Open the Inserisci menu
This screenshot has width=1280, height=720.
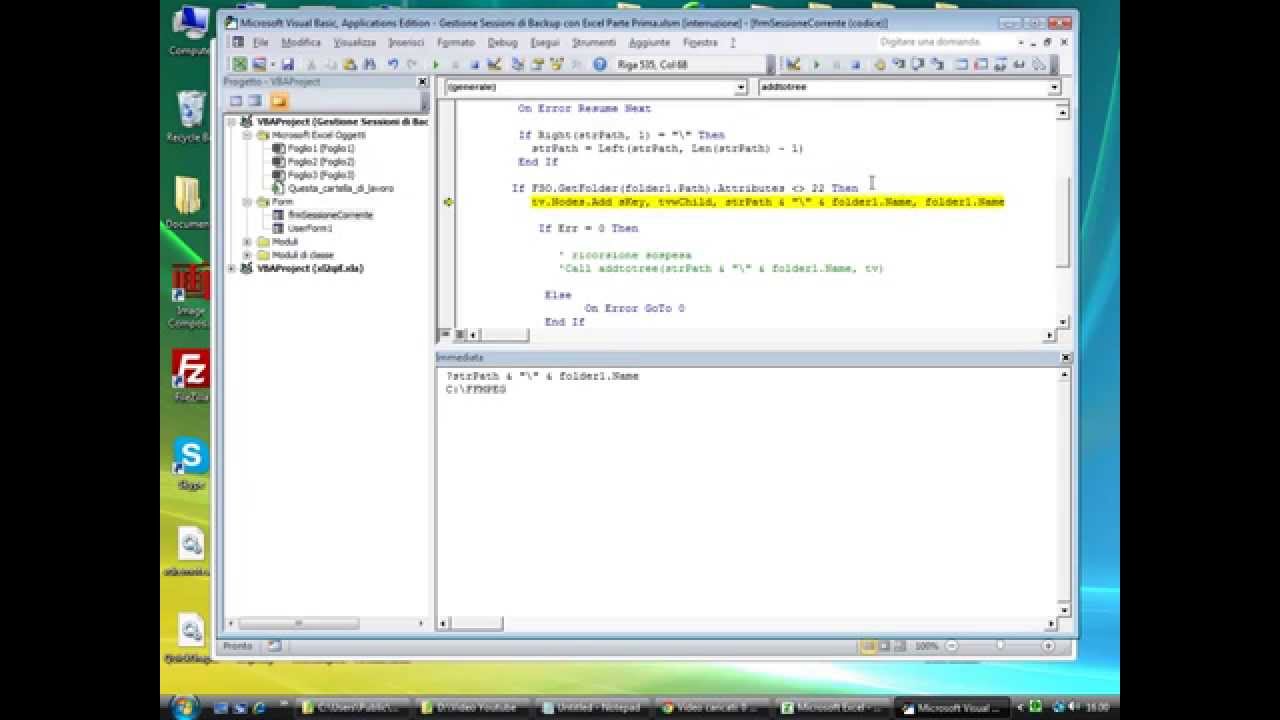(407, 42)
